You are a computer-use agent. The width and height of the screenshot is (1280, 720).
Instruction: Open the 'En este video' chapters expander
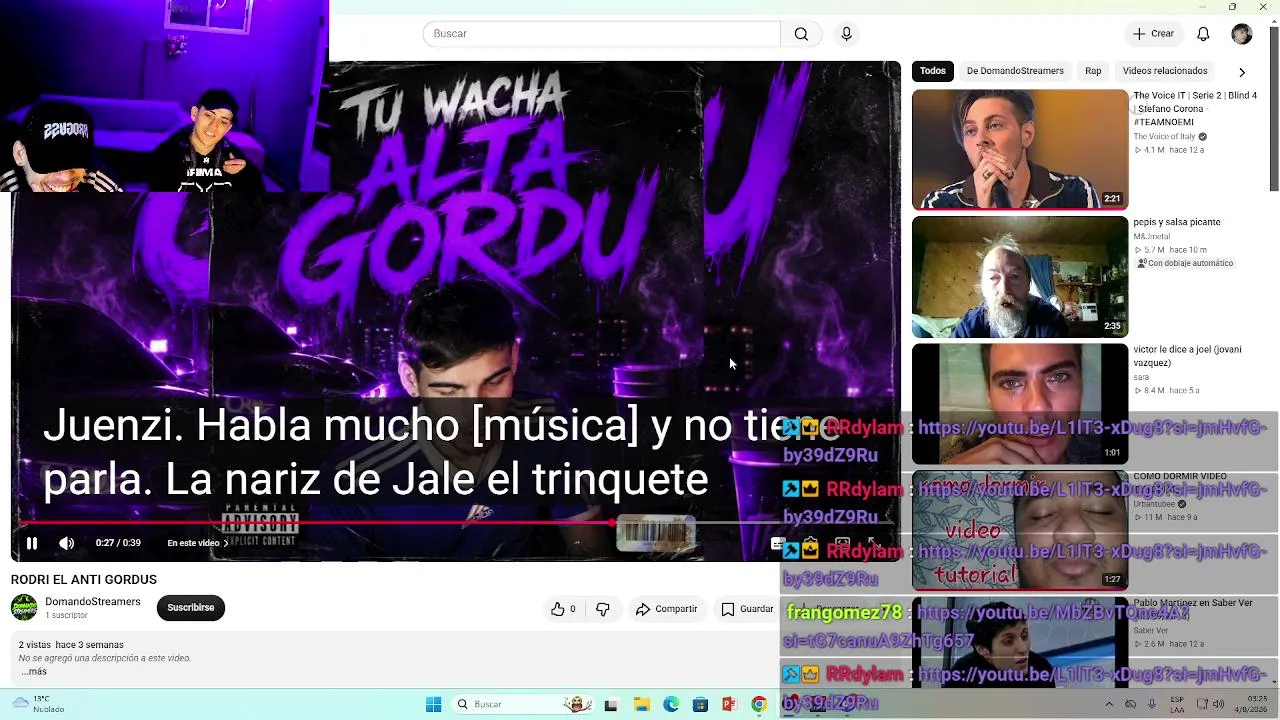198,543
